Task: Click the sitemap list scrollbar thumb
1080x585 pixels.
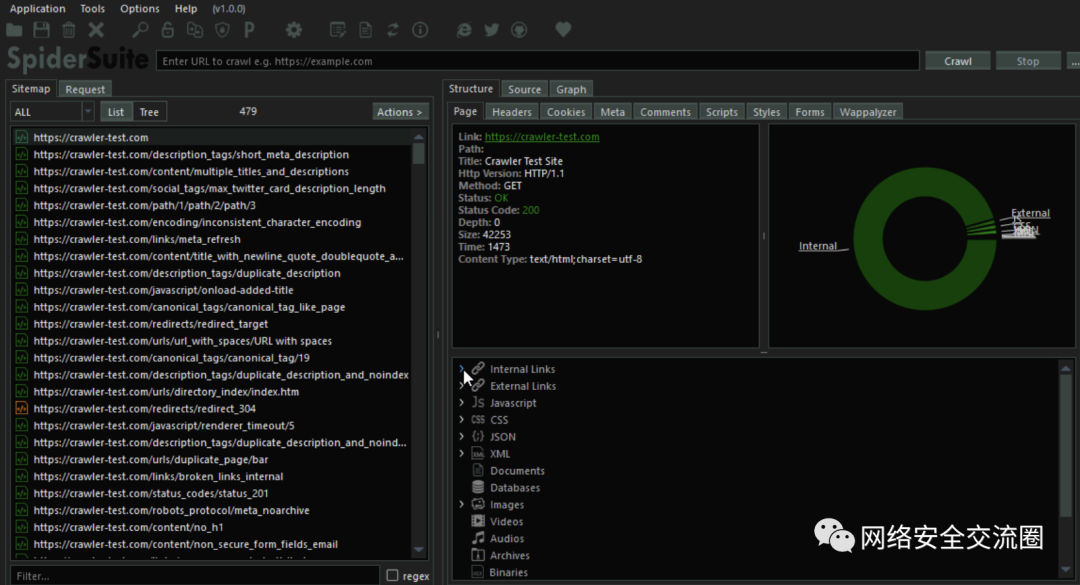Action: 419,153
